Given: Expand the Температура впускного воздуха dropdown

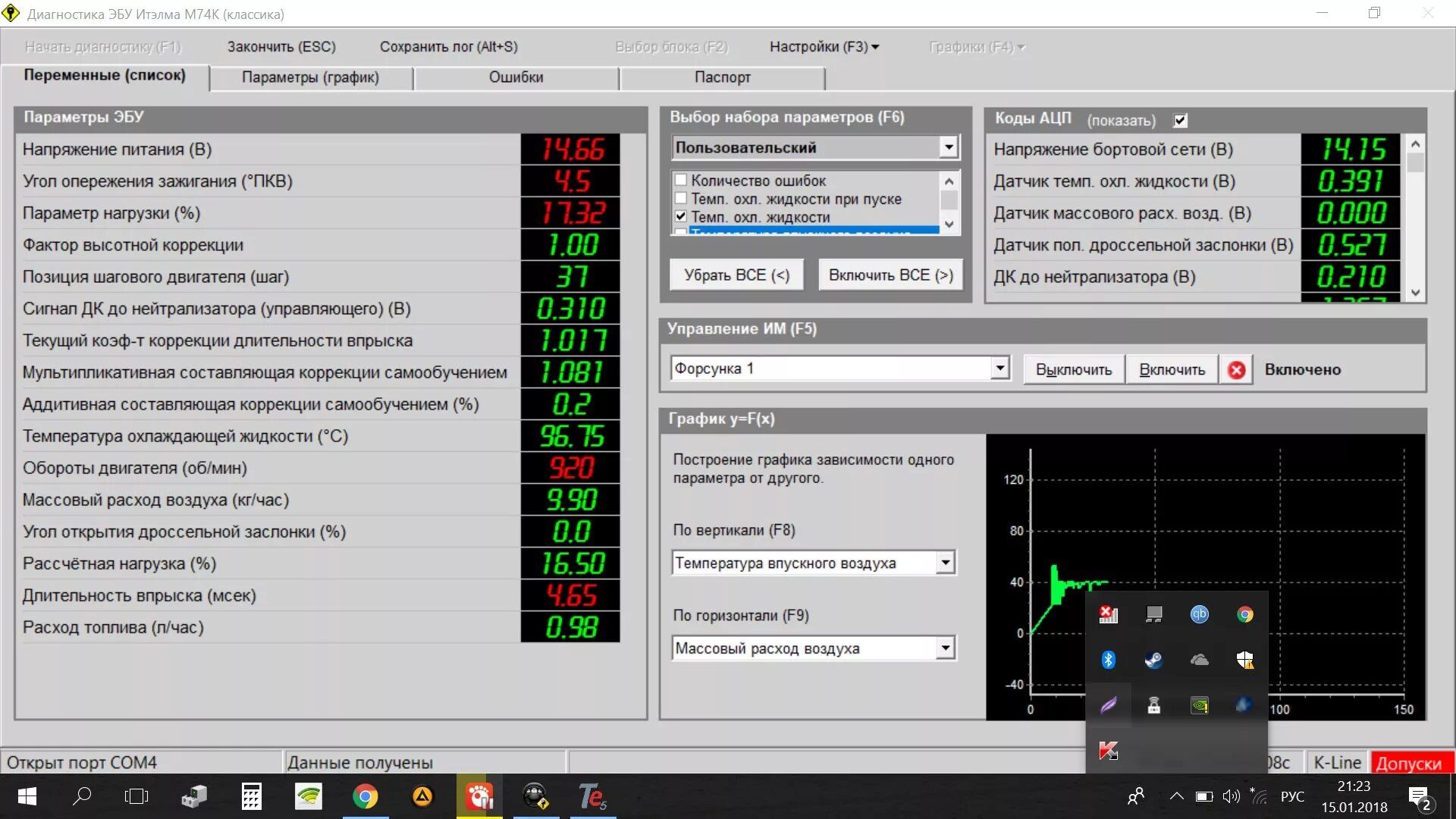Looking at the screenshot, I should point(945,563).
